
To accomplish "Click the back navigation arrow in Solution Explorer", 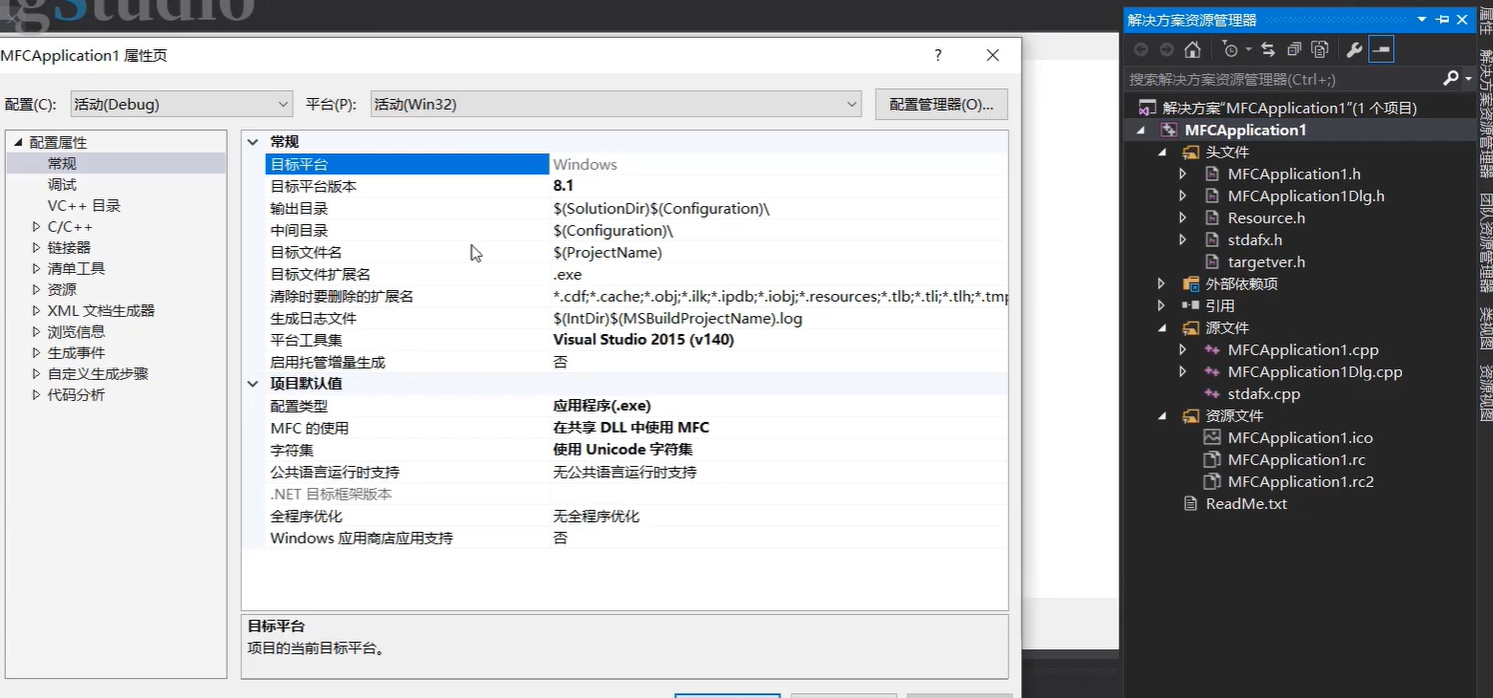I will click(1141, 48).
